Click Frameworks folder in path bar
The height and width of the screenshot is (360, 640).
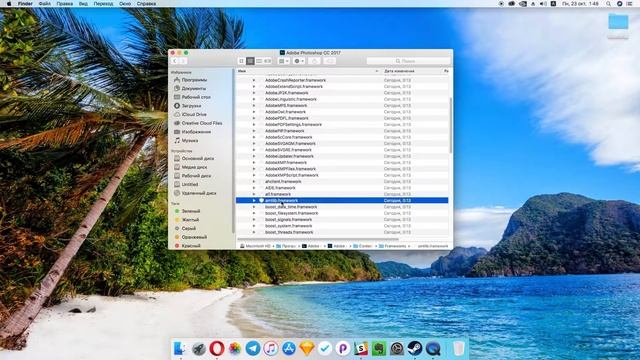[392, 246]
